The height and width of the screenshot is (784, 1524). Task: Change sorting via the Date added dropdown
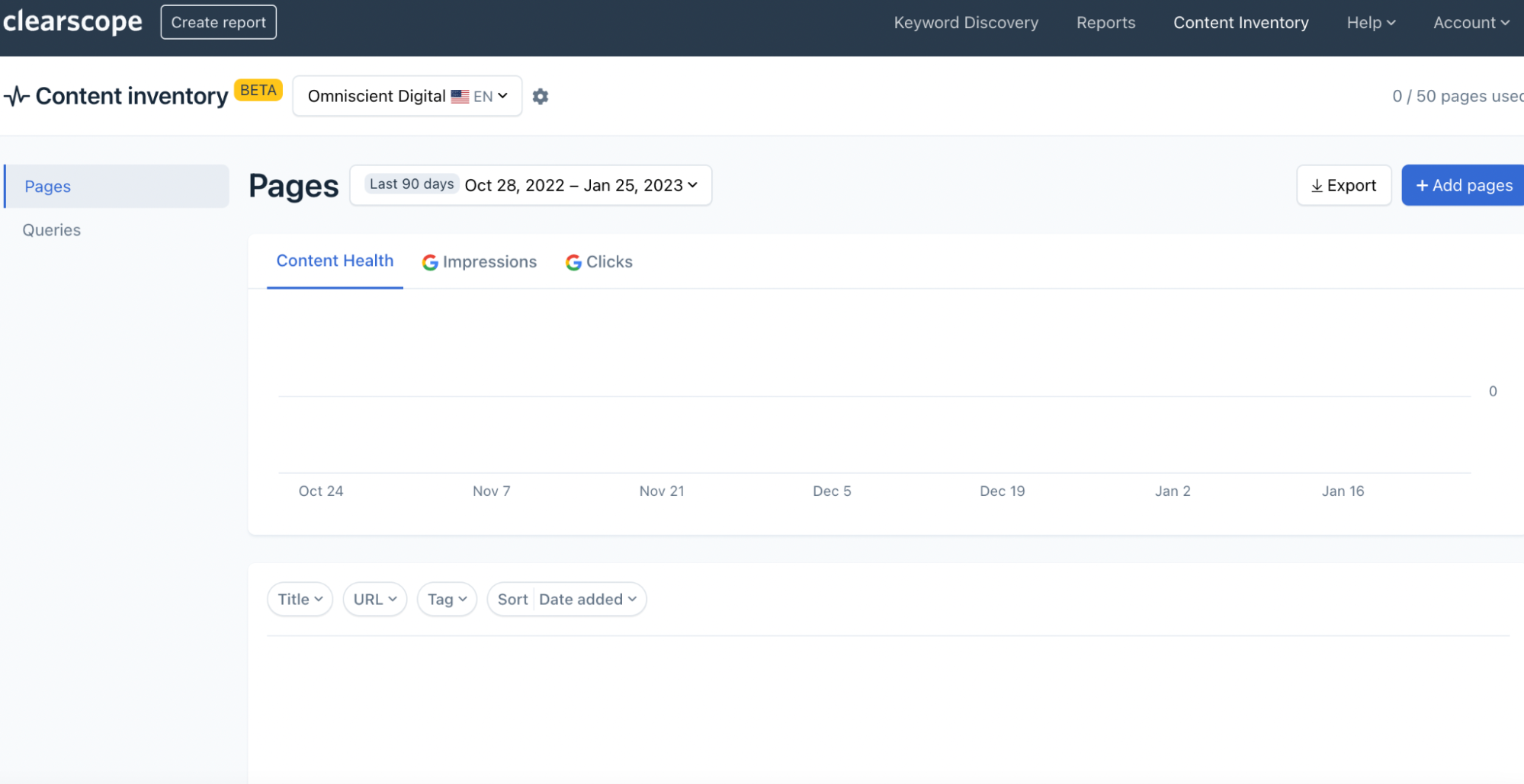(x=586, y=599)
